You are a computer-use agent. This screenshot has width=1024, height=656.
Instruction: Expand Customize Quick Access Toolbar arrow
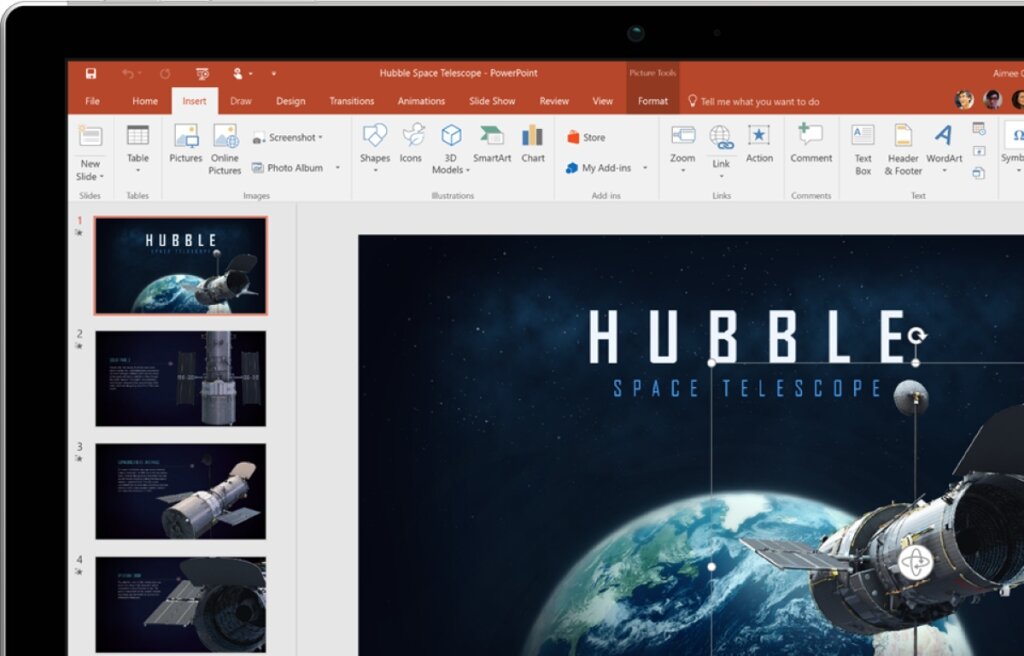(x=274, y=73)
